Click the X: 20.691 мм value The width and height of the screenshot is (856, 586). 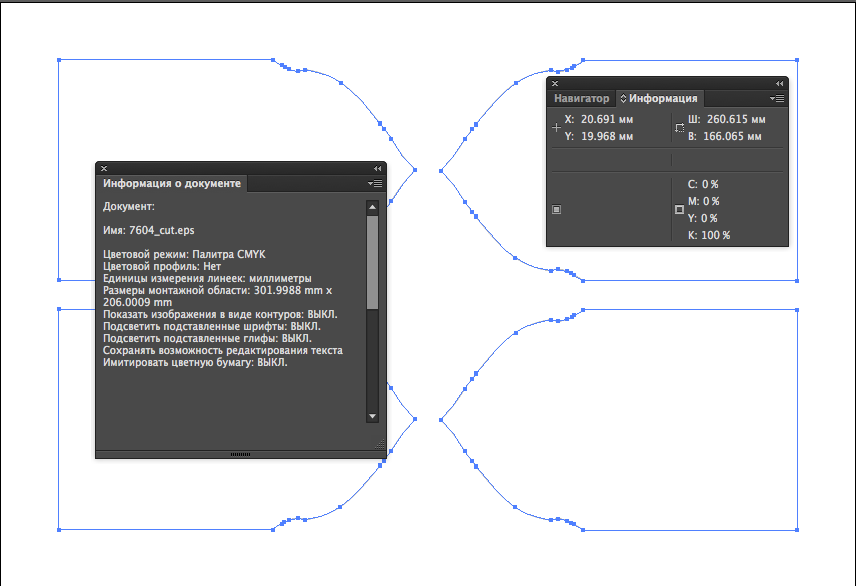point(598,119)
